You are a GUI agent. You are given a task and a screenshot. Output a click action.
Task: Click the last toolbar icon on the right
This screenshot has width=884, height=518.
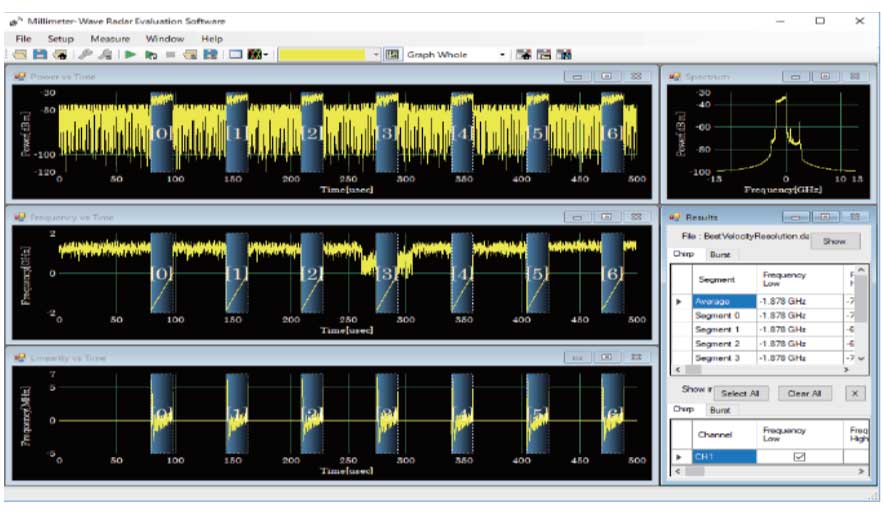[564, 55]
